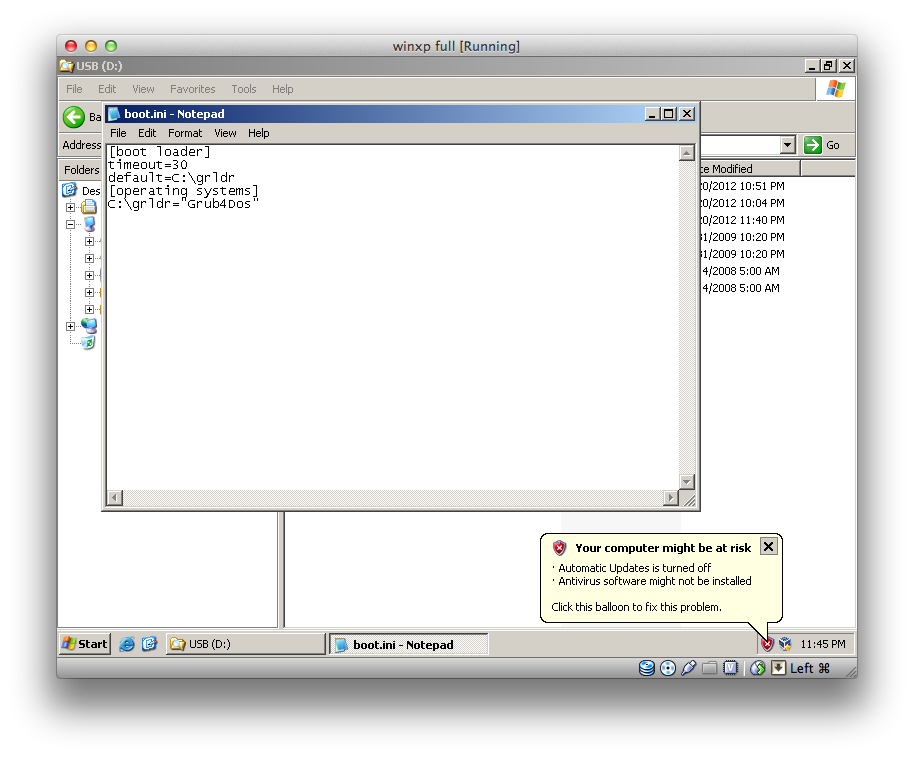Click the red security shield tray icon
Screen dimensions: 914x757
(767, 644)
